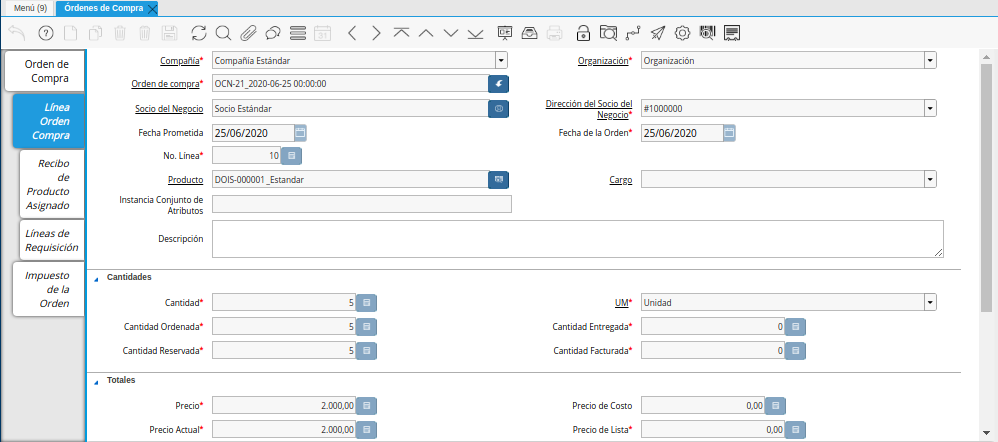This screenshot has width=998, height=442.
Task: Open the Organización dropdown
Action: tap(930, 61)
